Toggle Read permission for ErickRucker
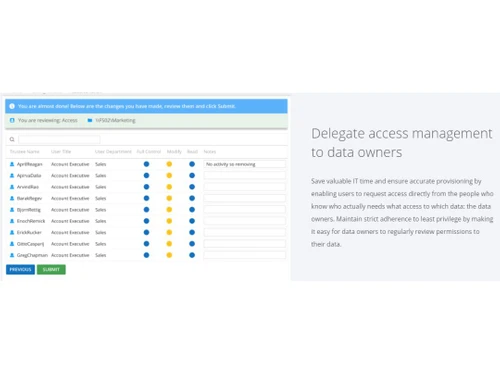Viewport: 500px width, 375px height. pyautogui.click(x=192, y=232)
